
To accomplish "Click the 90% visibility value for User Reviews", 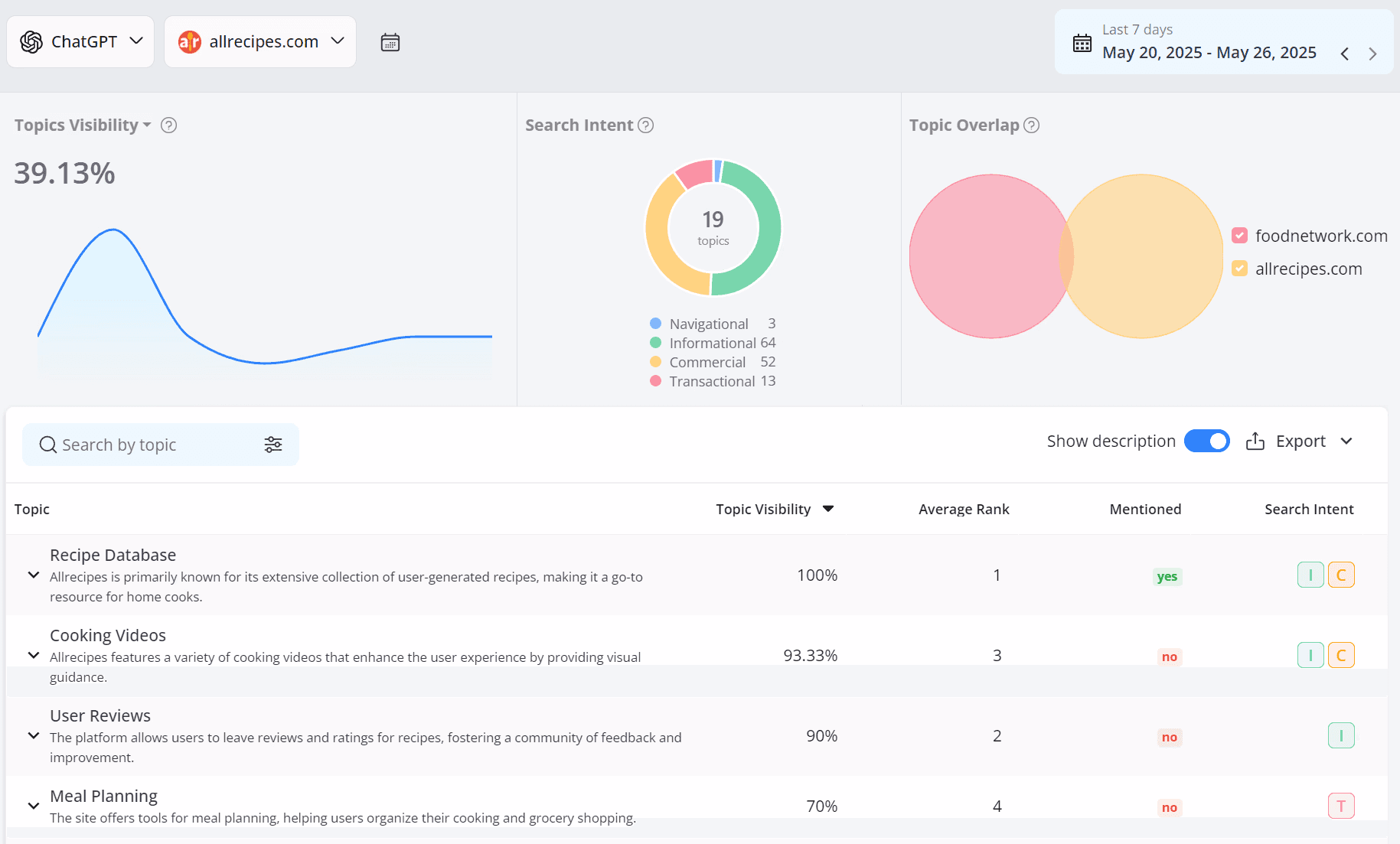I will point(821,736).
